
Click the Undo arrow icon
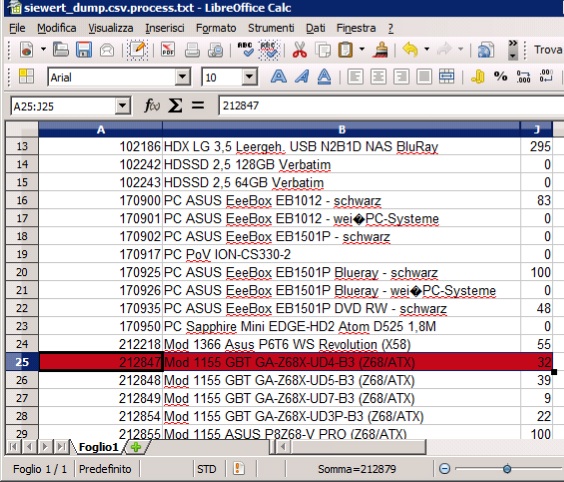click(410, 50)
